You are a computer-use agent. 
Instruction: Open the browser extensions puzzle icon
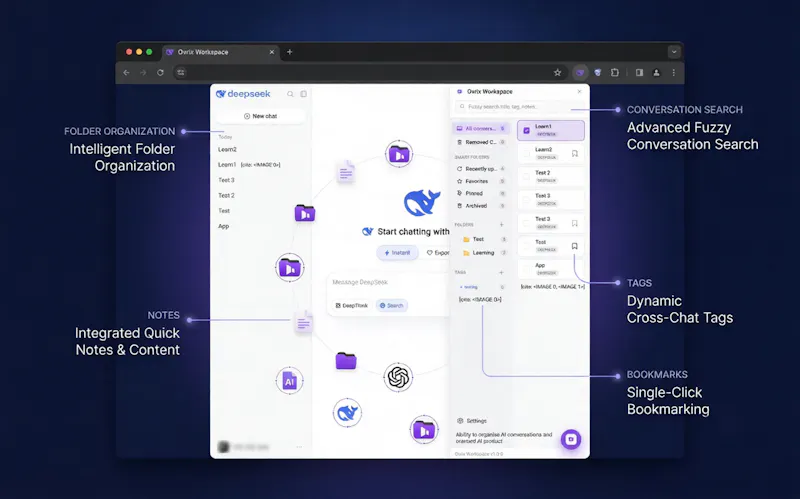pyautogui.click(x=614, y=72)
